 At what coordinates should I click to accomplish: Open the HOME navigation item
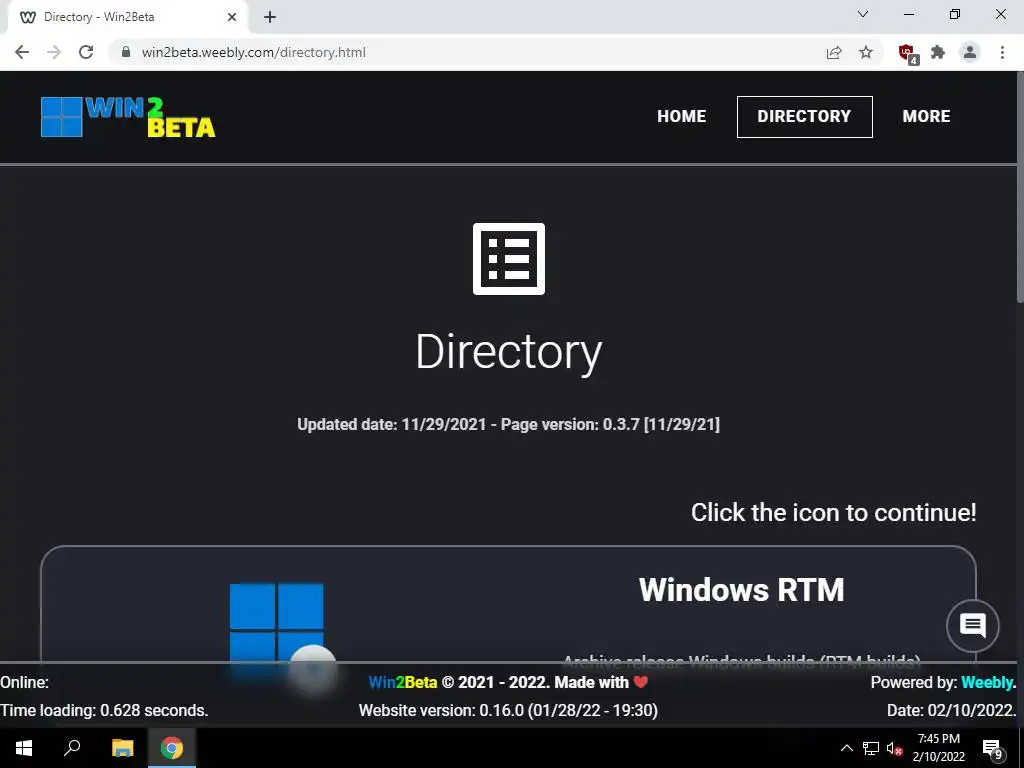pos(681,116)
